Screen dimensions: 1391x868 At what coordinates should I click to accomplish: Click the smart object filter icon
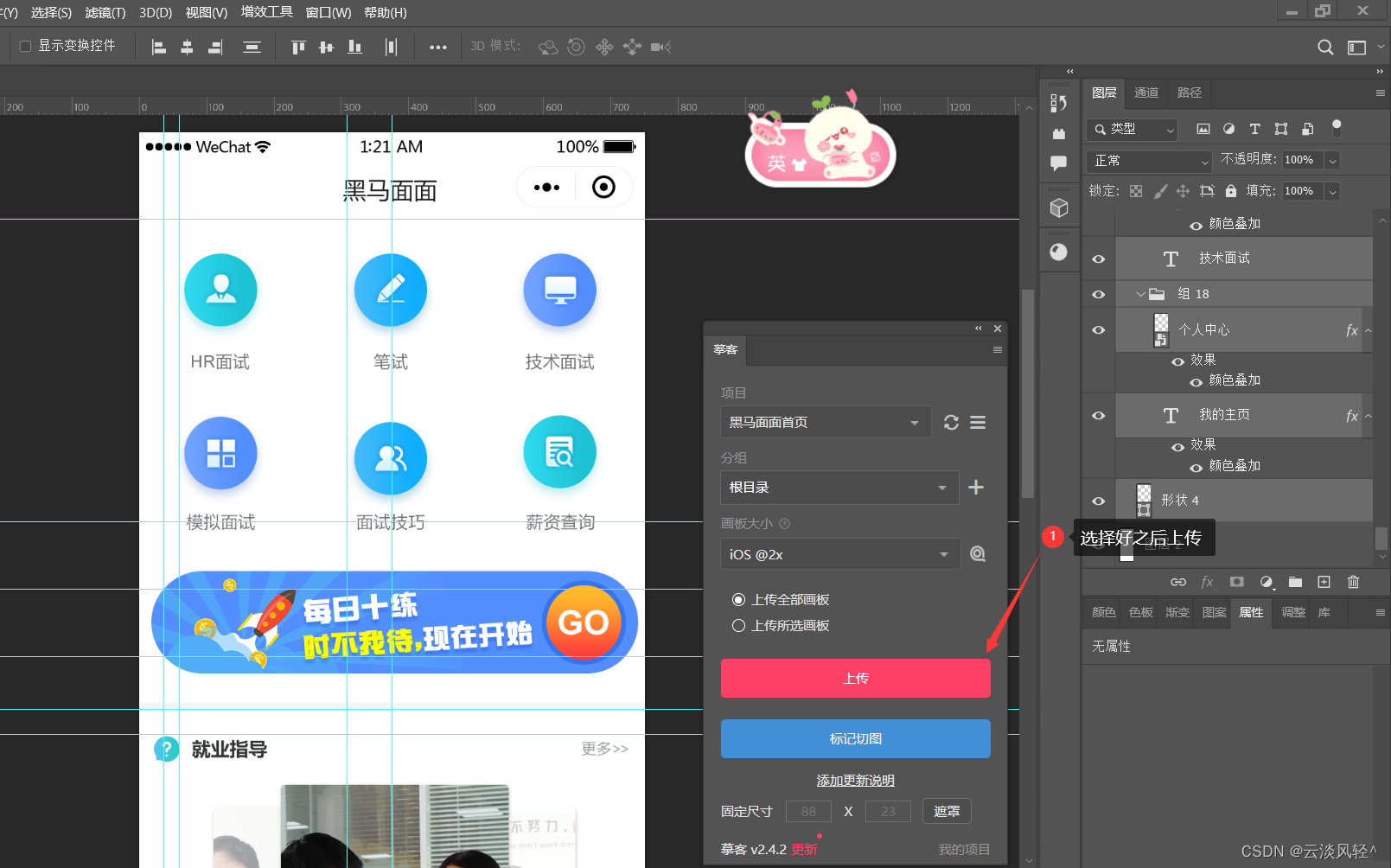[x=1308, y=129]
